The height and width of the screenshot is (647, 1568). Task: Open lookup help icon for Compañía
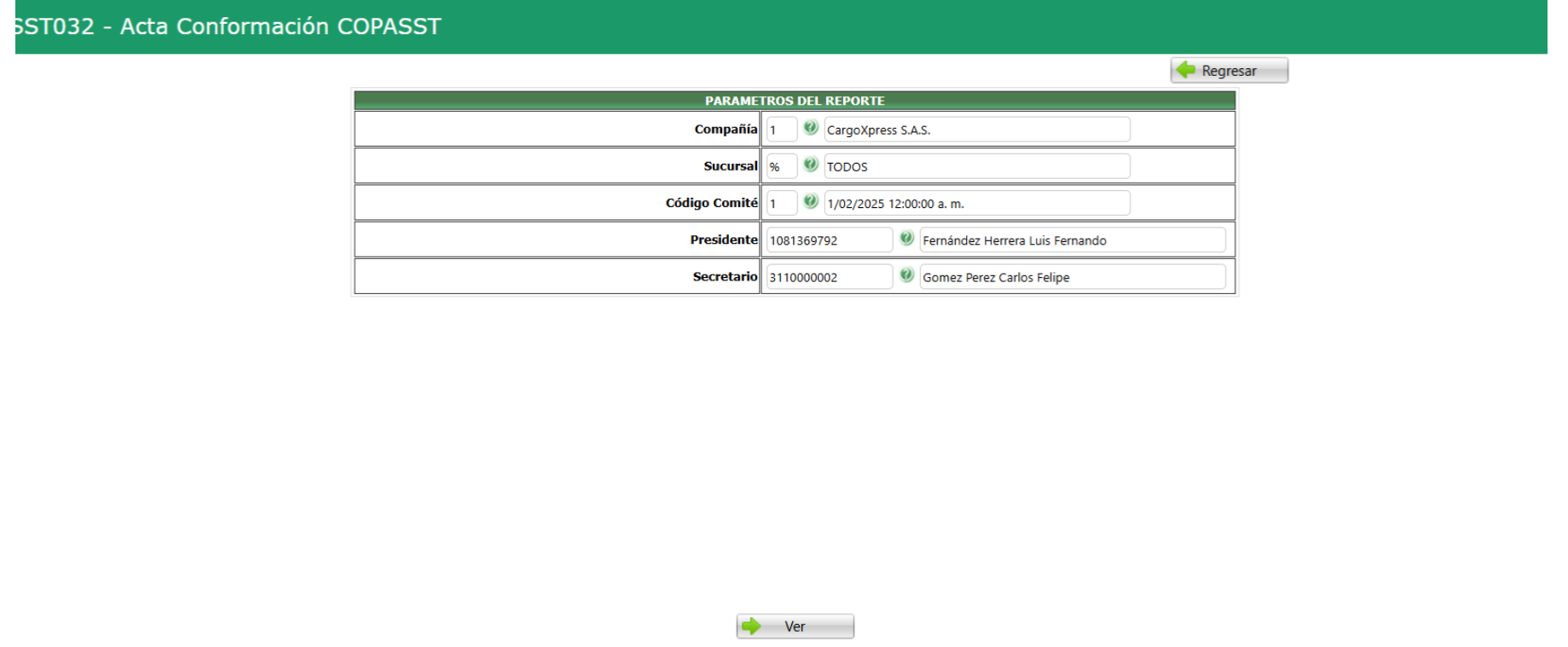[810, 128]
